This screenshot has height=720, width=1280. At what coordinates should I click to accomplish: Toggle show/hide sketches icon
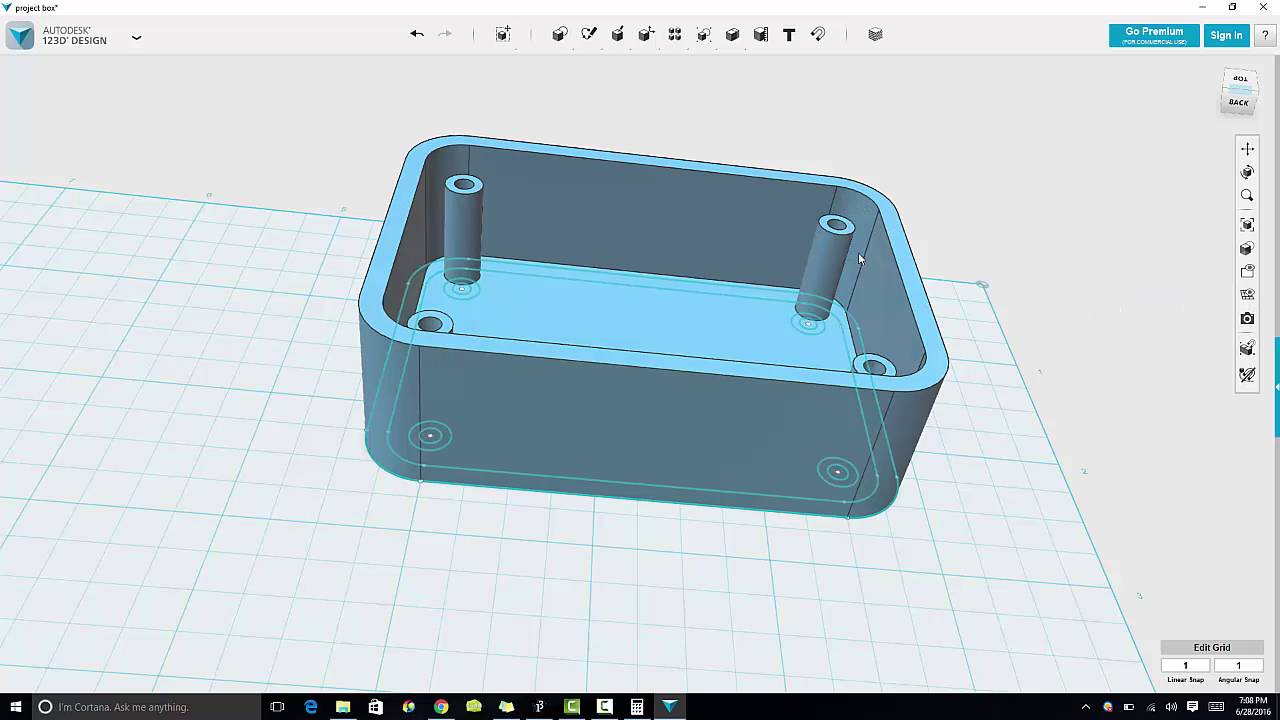(x=1247, y=295)
